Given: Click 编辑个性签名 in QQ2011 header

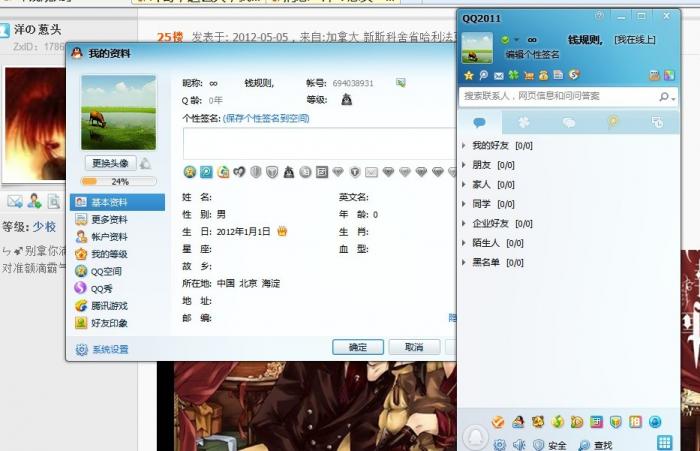Looking at the screenshot, I should tap(532, 55).
